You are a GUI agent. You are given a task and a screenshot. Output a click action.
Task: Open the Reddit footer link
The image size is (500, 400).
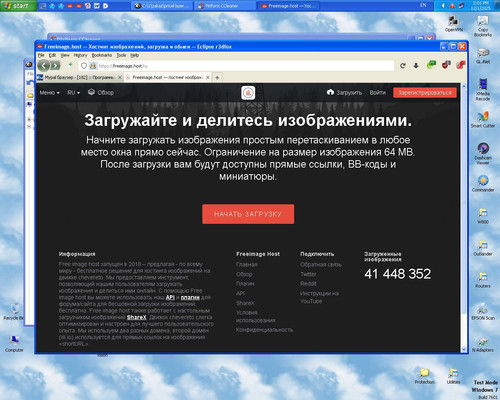click(x=308, y=284)
